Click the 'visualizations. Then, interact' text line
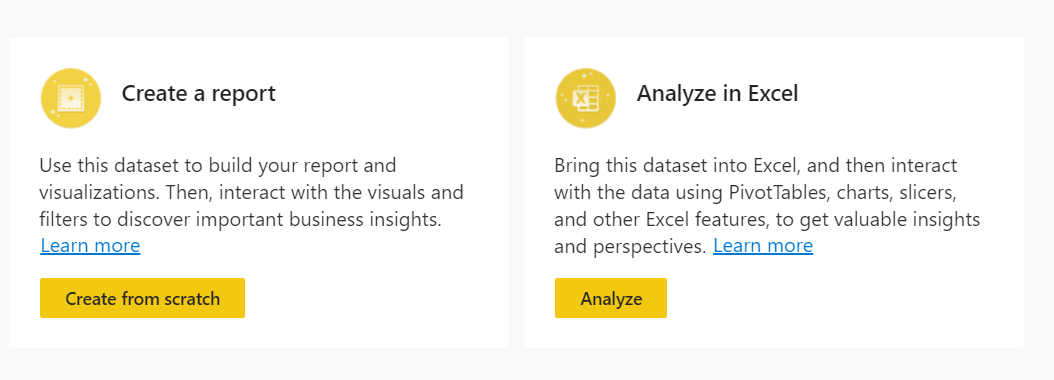Screen dimensions: 1054x380 pos(251,192)
